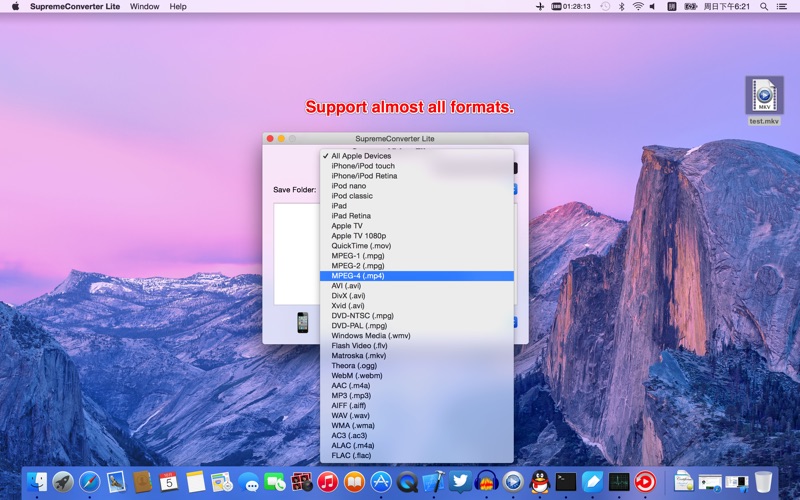Image resolution: width=800 pixels, height=500 pixels.
Task: Open Terminal icon in dock
Action: coord(566,482)
